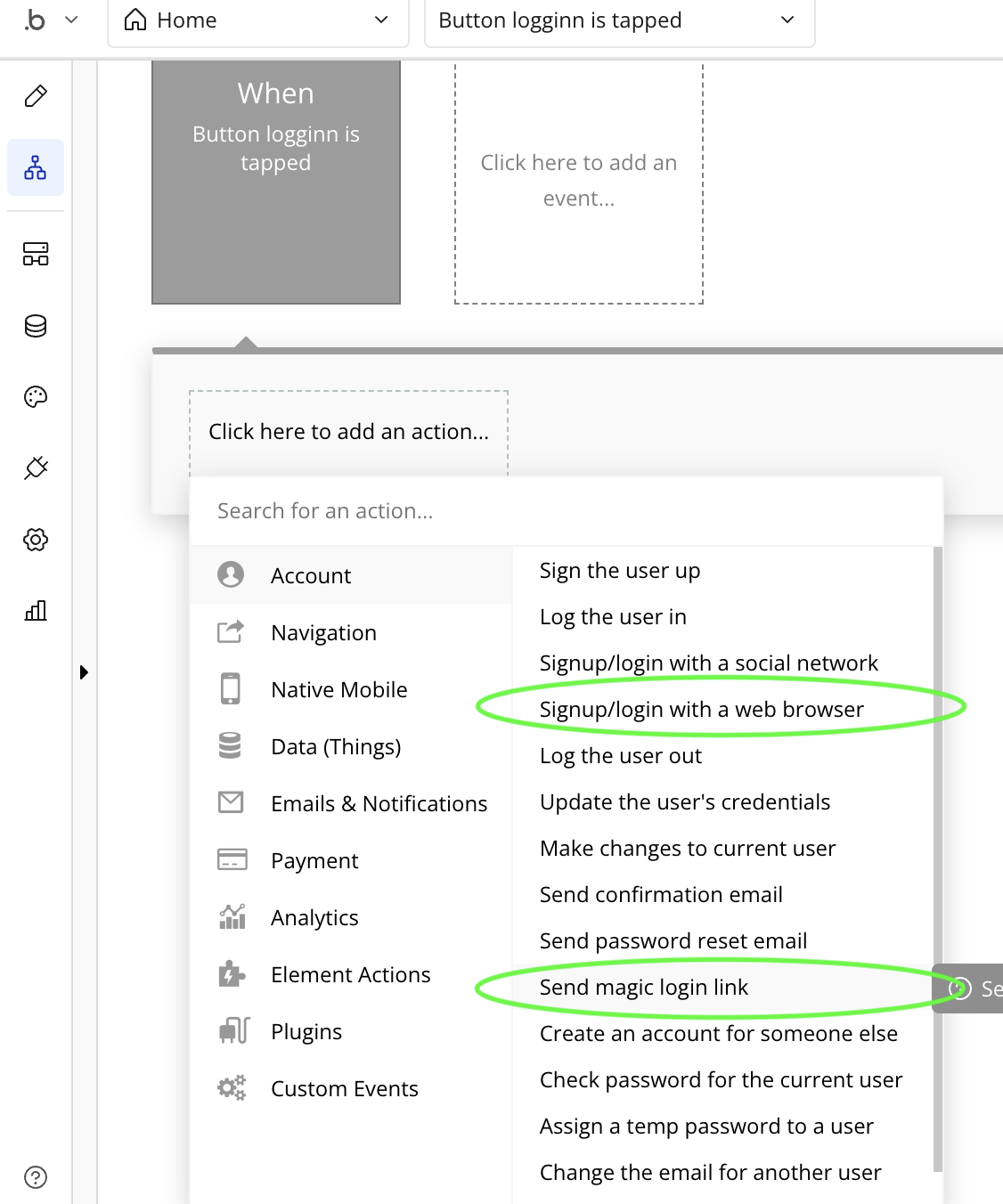Viewport: 1003px width, 1204px height.
Task: Click the action list vertical scrollbar
Action: (937, 859)
